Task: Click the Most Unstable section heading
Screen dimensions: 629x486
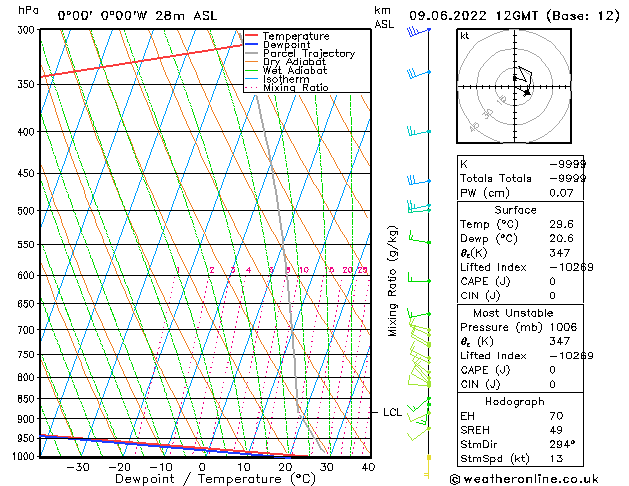Action: point(513,313)
